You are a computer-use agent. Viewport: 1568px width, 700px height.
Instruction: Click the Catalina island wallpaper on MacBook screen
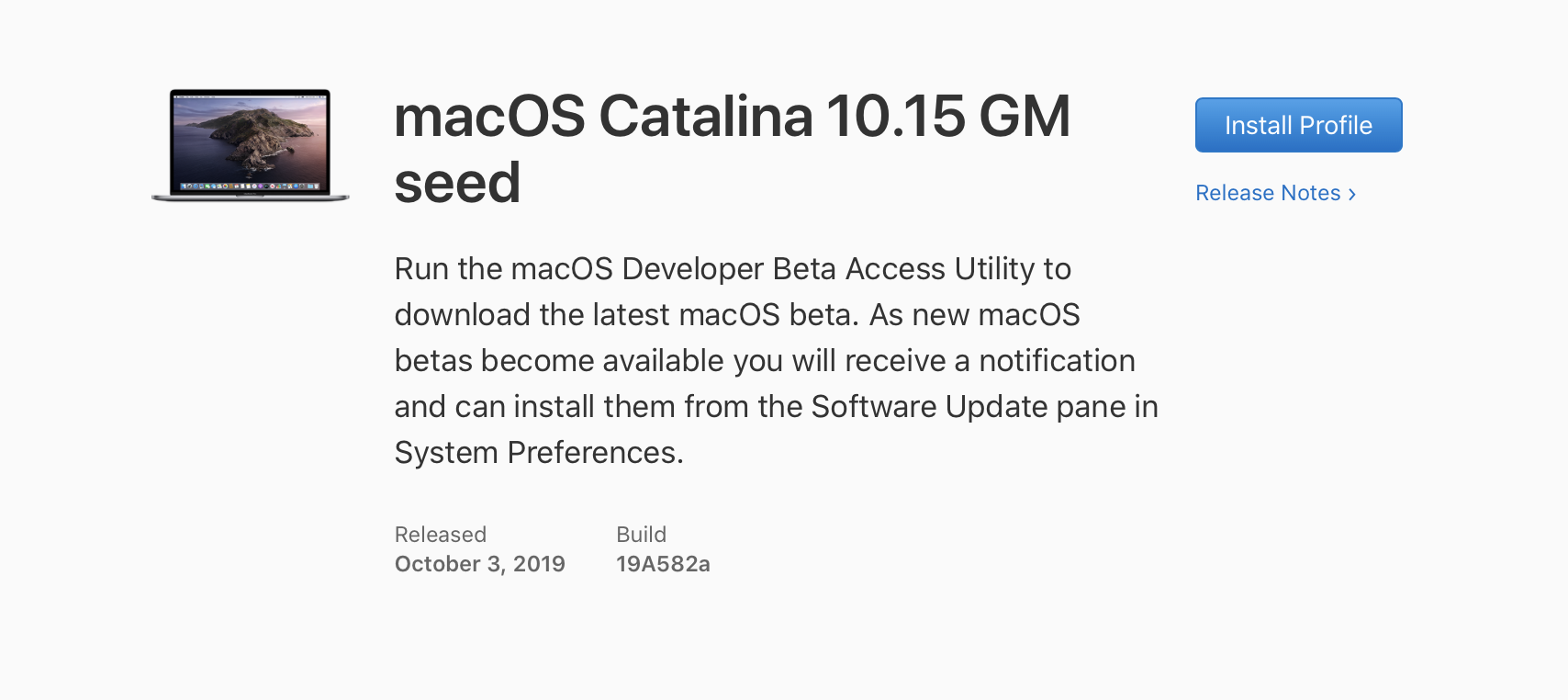pyautogui.click(x=250, y=136)
